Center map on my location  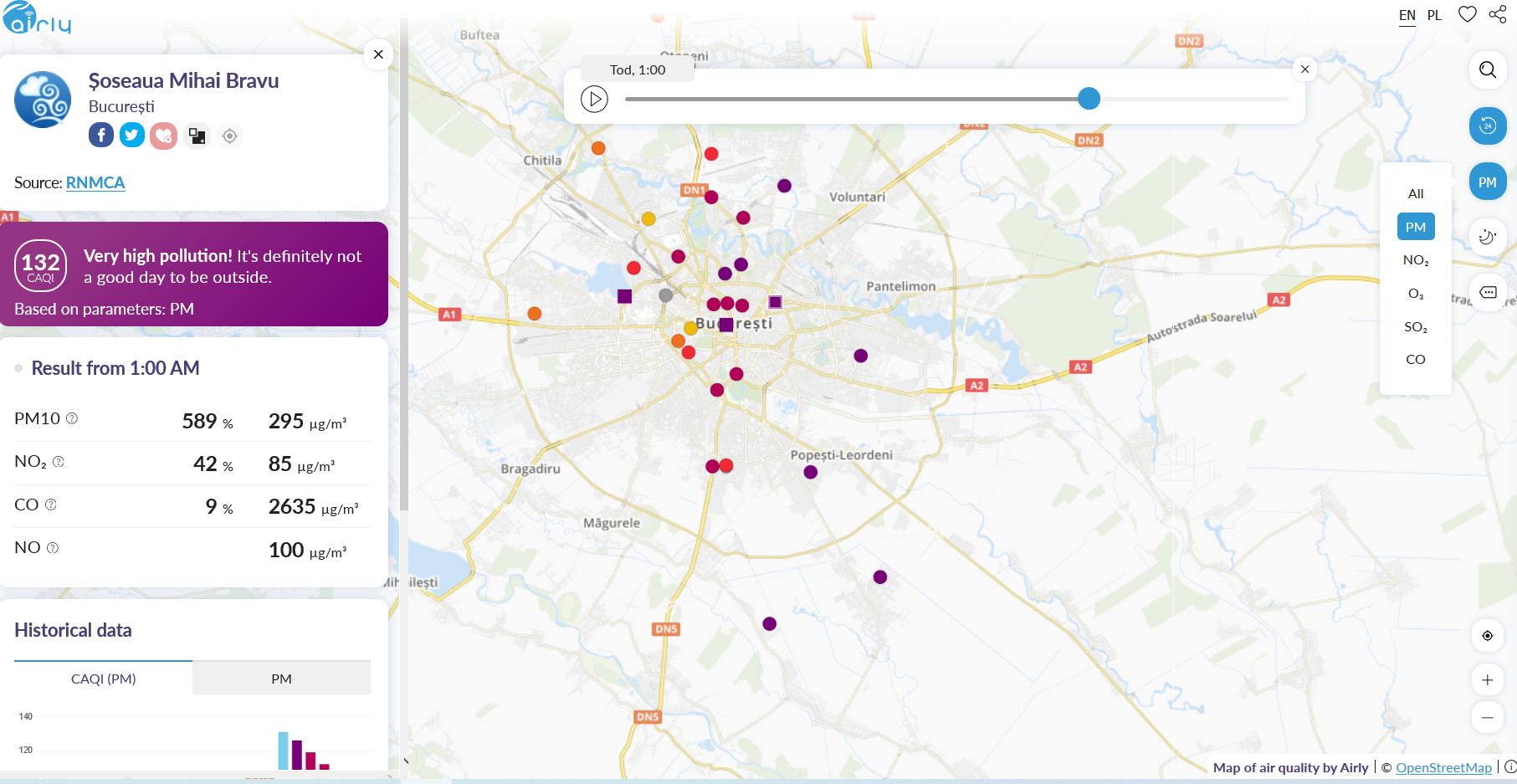pos(1487,636)
